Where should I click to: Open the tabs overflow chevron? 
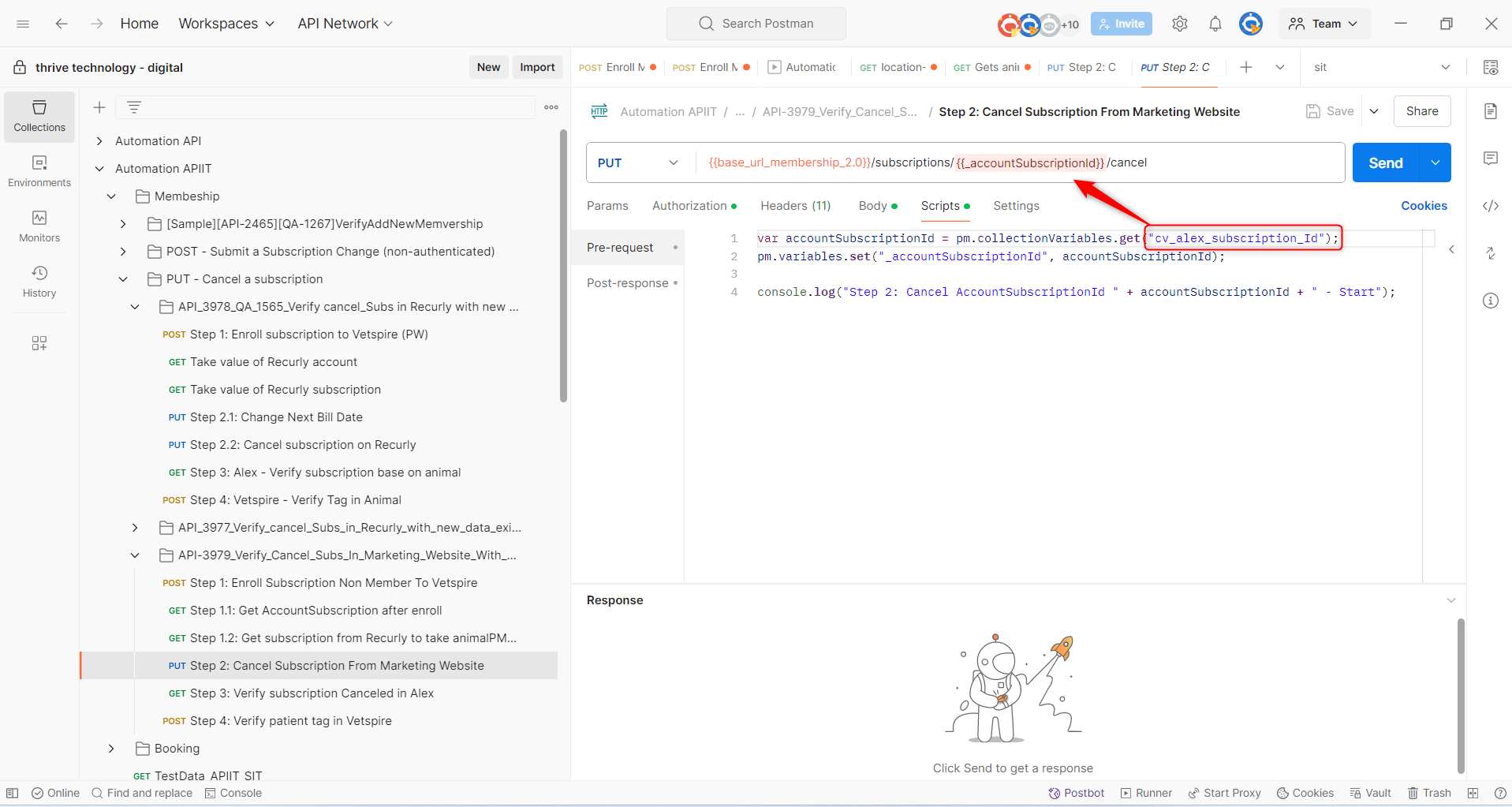tap(1280, 67)
